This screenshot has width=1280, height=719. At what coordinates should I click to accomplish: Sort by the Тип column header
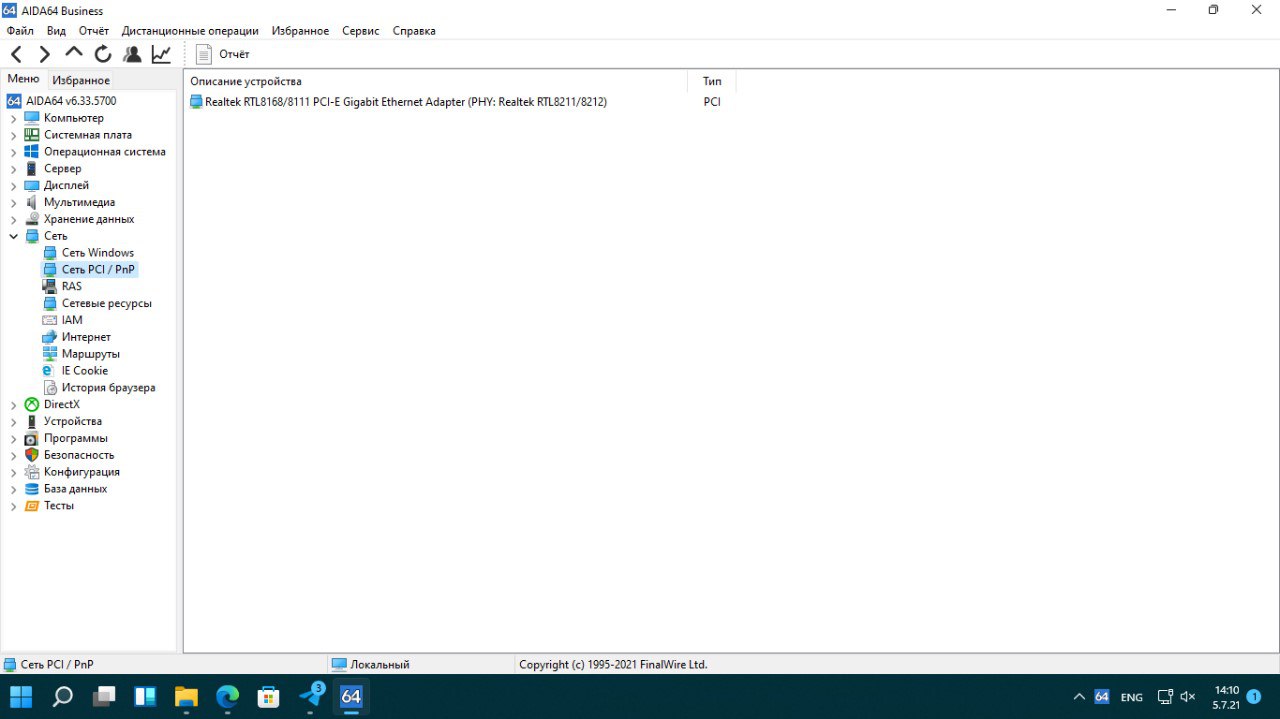[712, 81]
